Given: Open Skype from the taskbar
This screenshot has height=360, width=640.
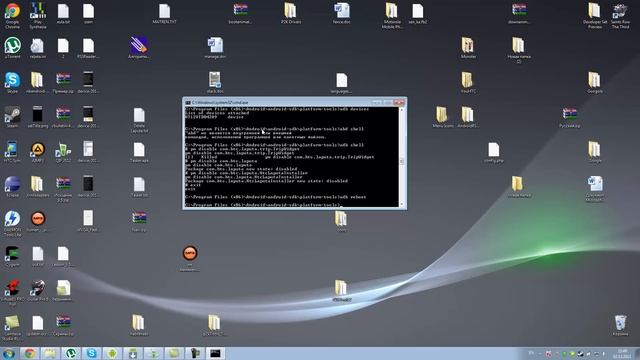Looking at the screenshot, I should (x=91, y=353).
